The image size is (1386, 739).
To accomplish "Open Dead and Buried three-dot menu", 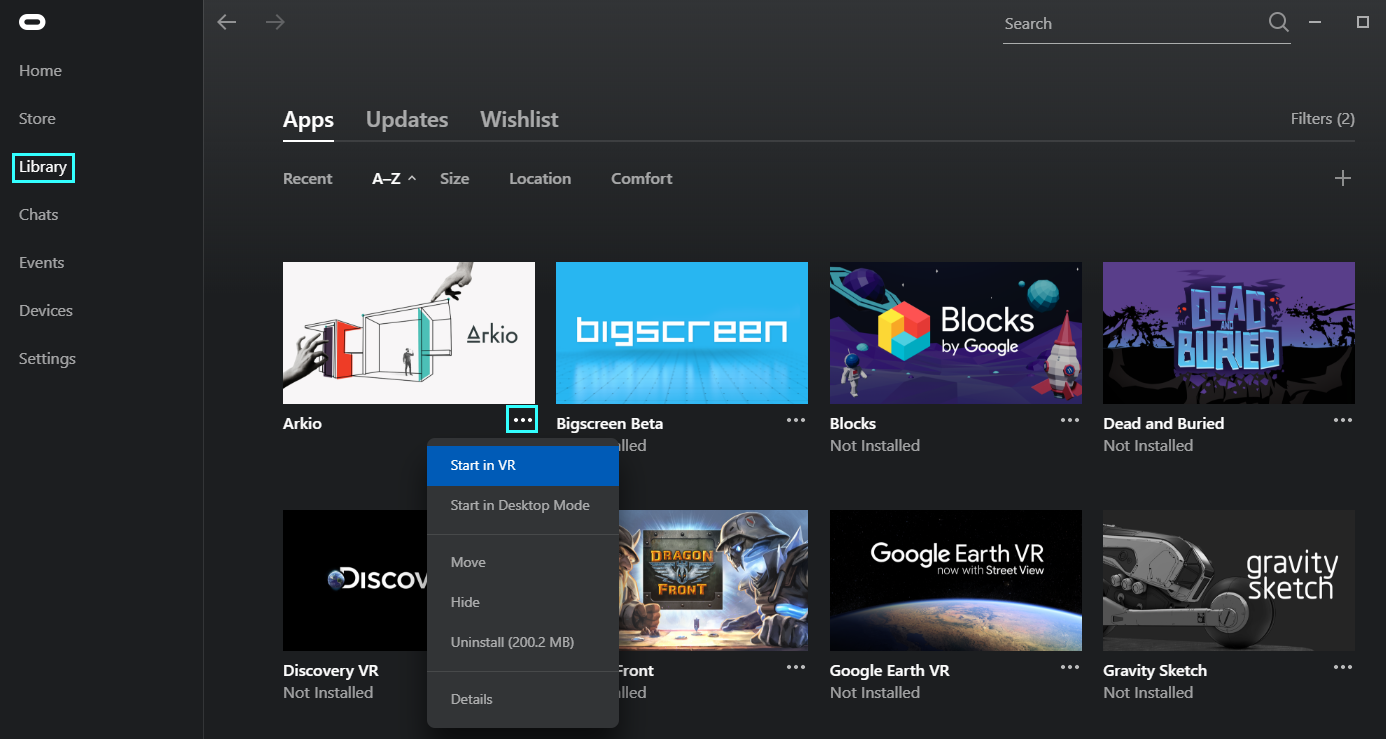I will [1343, 420].
